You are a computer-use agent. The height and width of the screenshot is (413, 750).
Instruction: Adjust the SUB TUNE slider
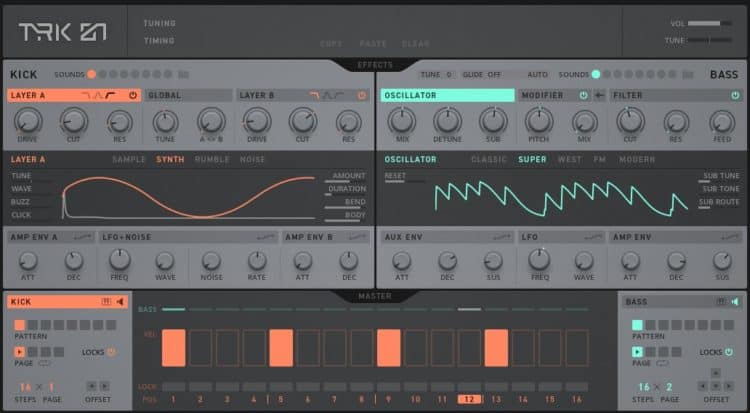coord(719,181)
